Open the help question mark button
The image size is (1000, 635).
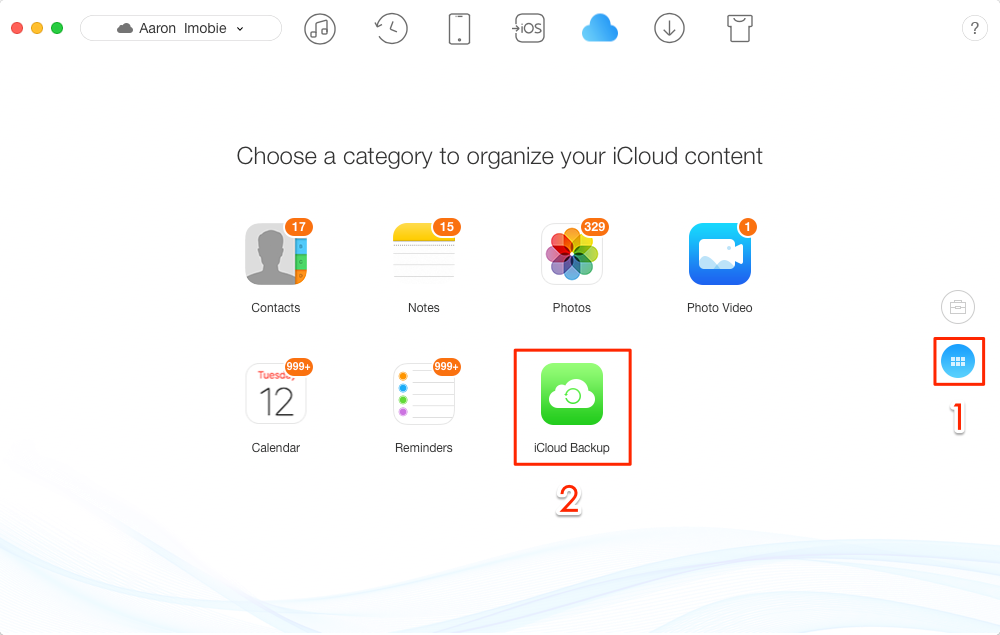click(x=974, y=28)
